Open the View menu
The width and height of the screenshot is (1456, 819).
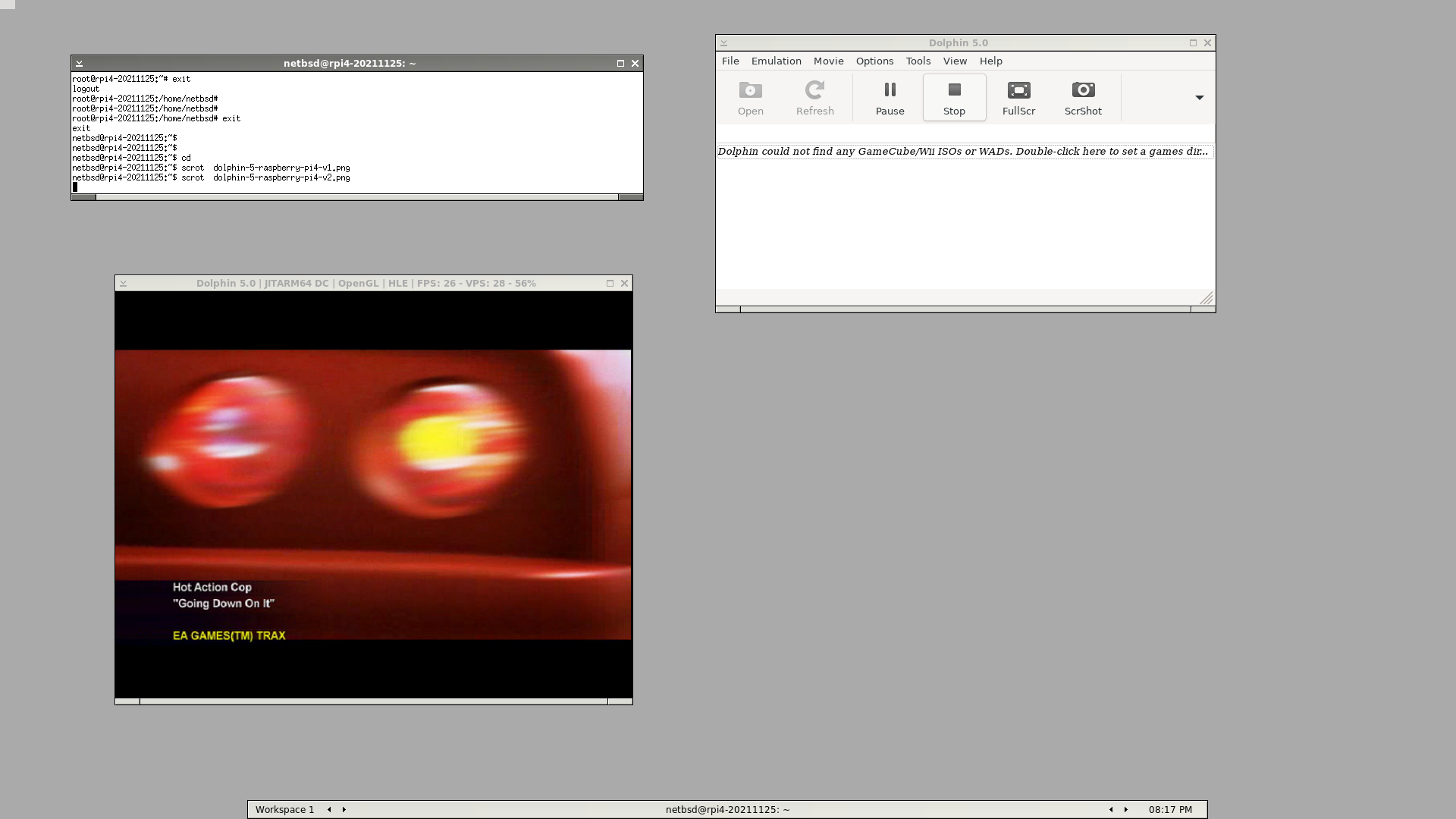[955, 61]
